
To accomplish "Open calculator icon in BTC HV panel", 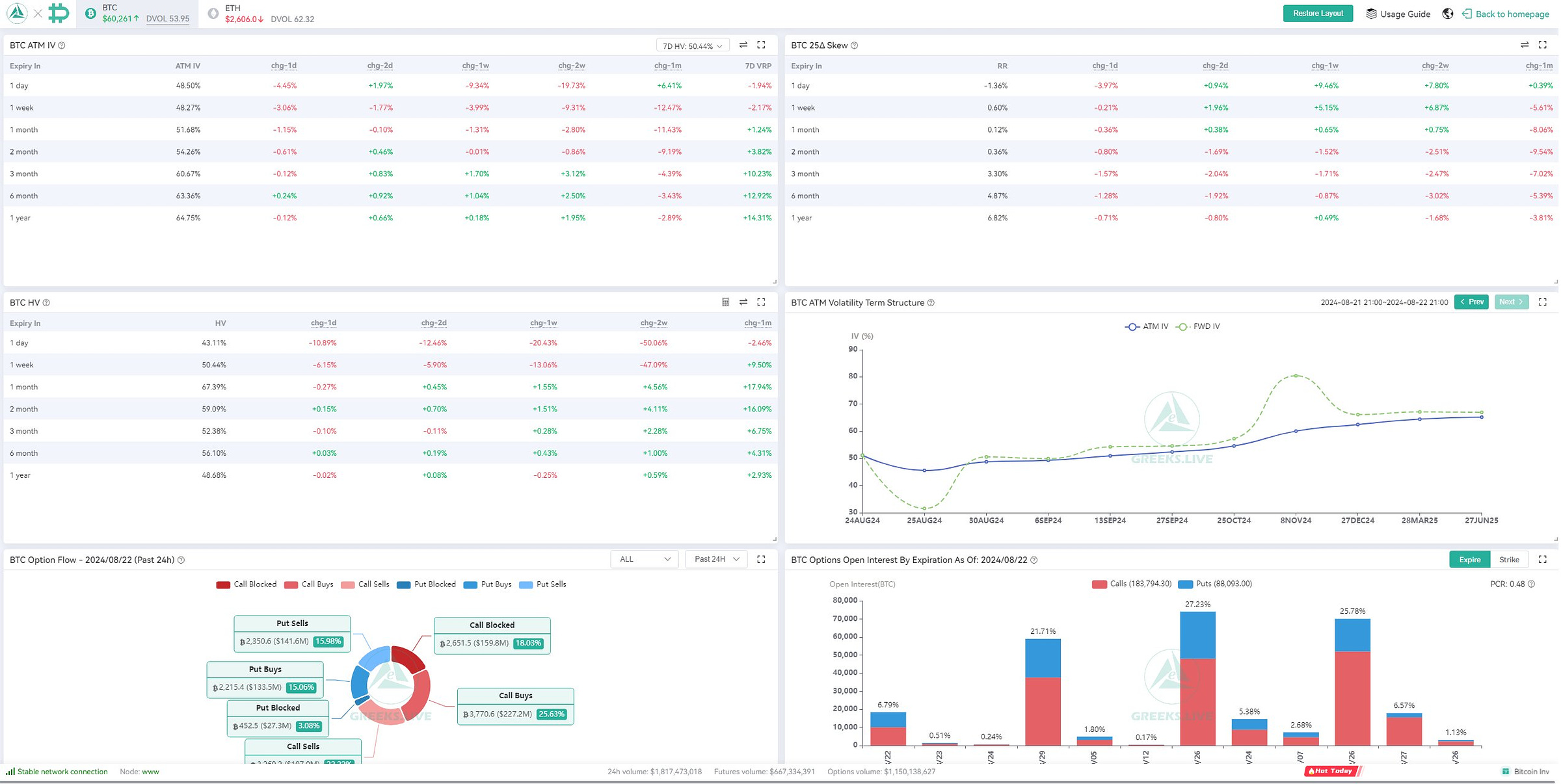I will coord(726,302).
